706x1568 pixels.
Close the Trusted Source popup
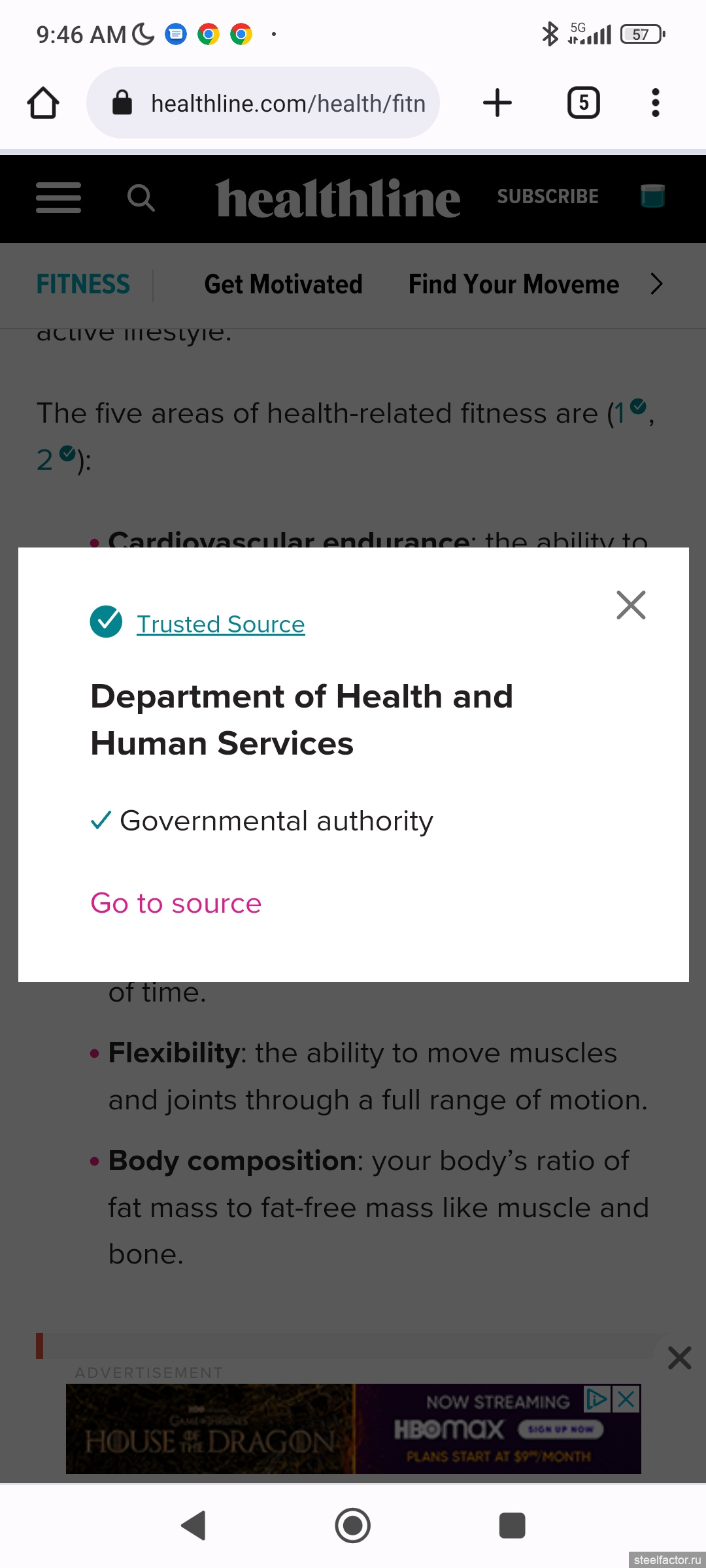631,605
